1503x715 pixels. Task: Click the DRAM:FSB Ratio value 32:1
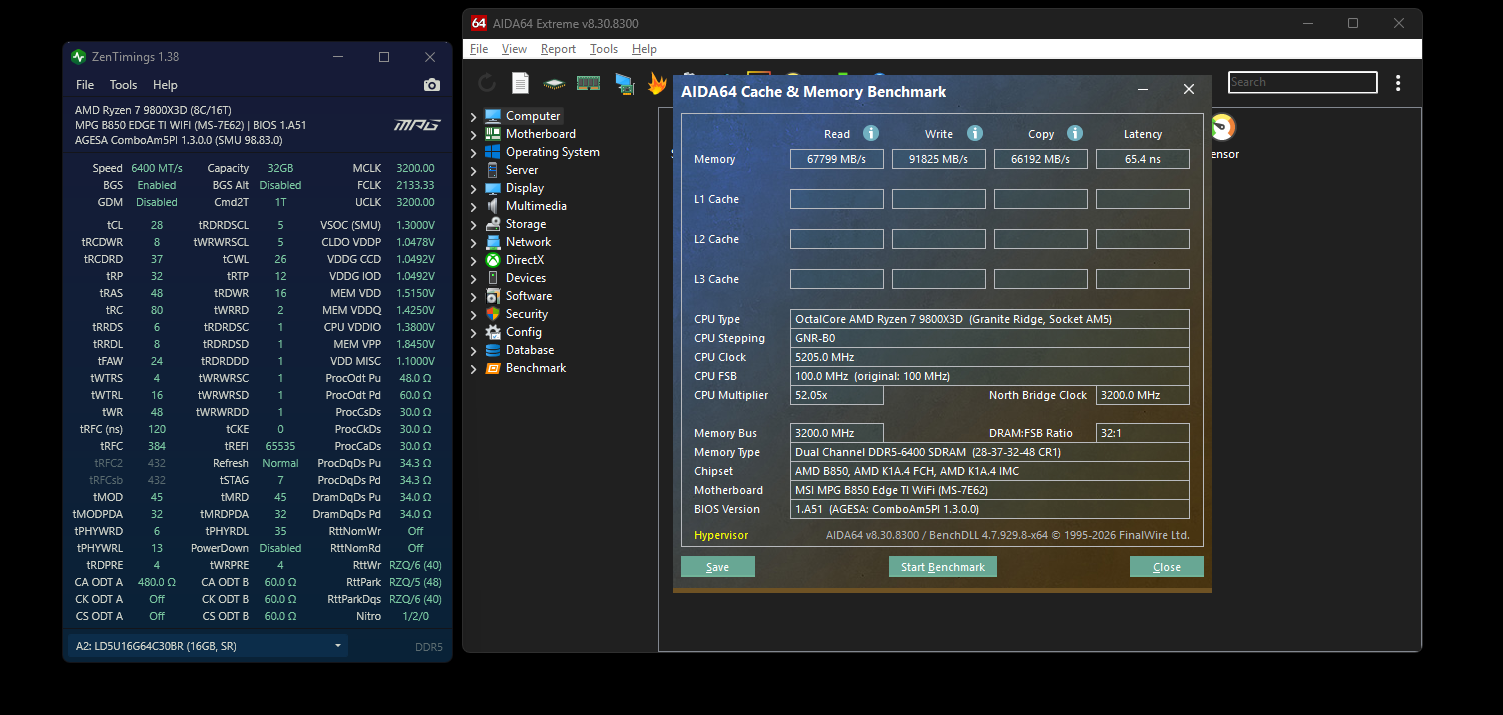click(x=1143, y=433)
